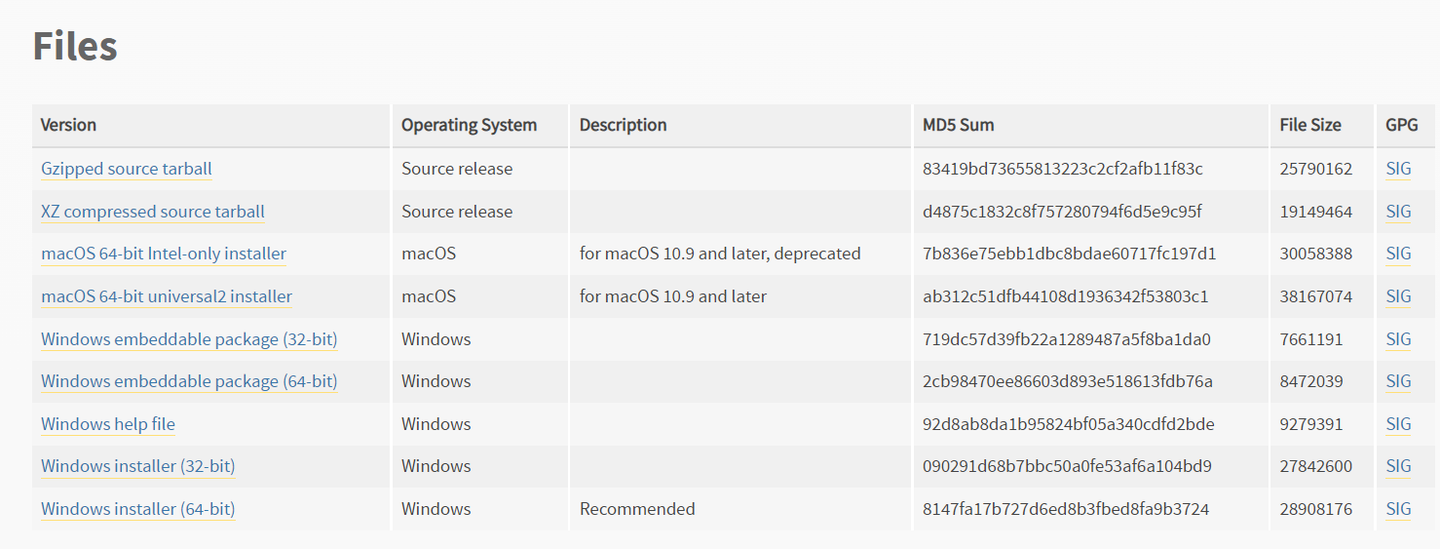Image resolution: width=1440 pixels, height=549 pixels.
Task: Click macOS 64-bit Intel-only installer link
Action: (x=163, y=254)
